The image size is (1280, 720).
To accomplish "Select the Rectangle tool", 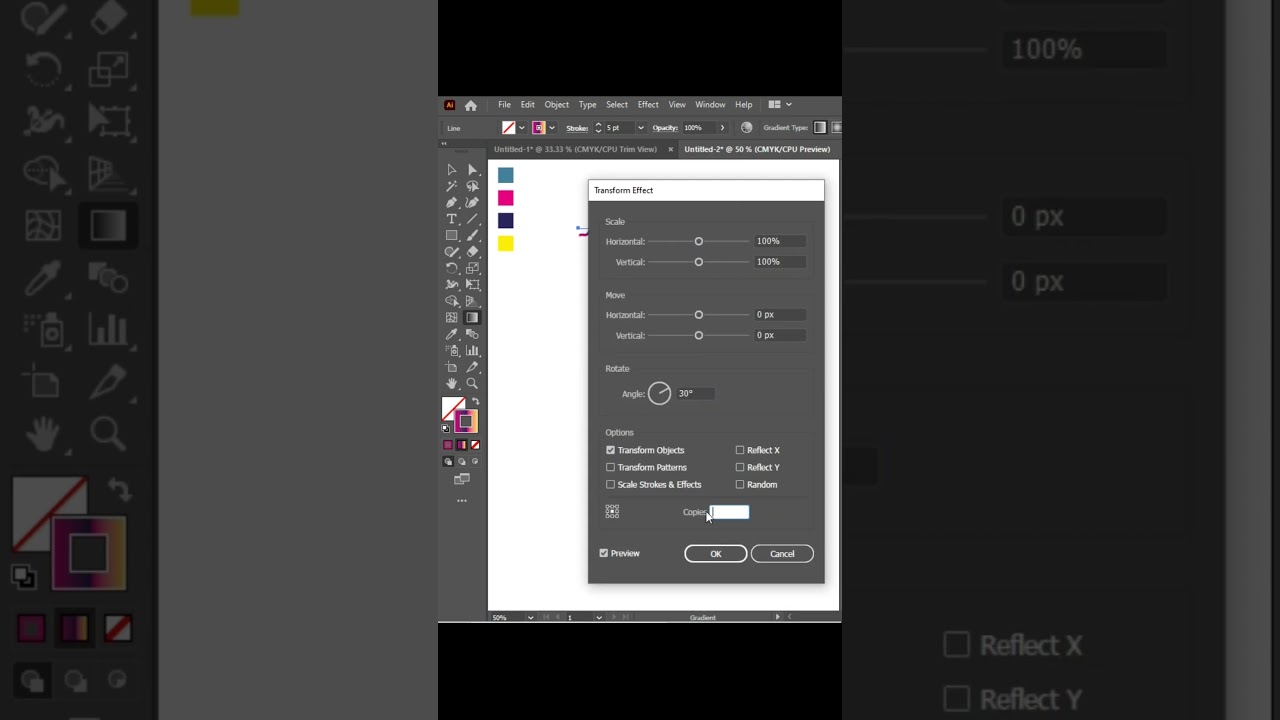I will pyautogui.click(x=452, y=235).
